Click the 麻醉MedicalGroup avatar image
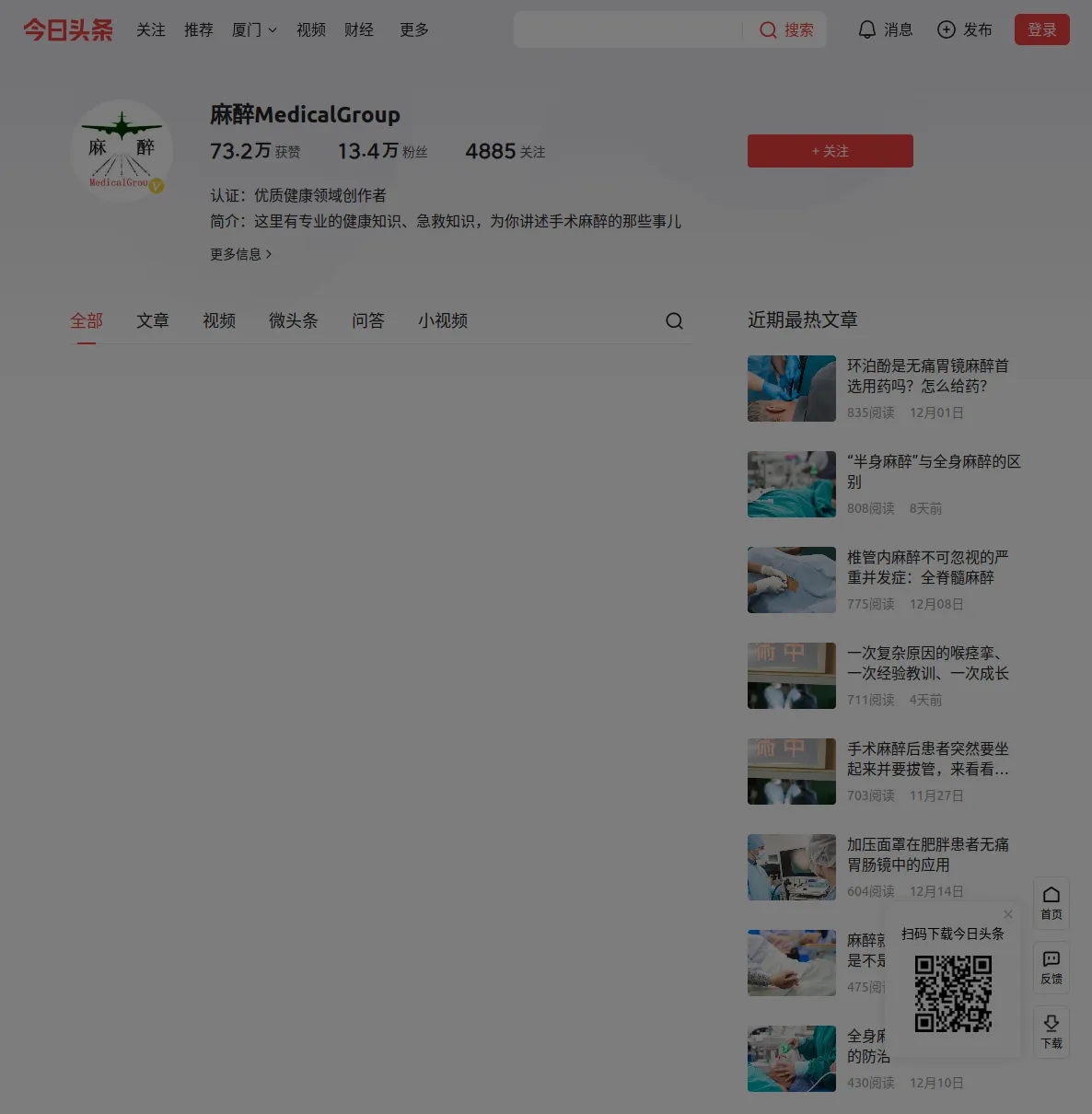This screenshot has height=1114, width=1092. point(122,151)
